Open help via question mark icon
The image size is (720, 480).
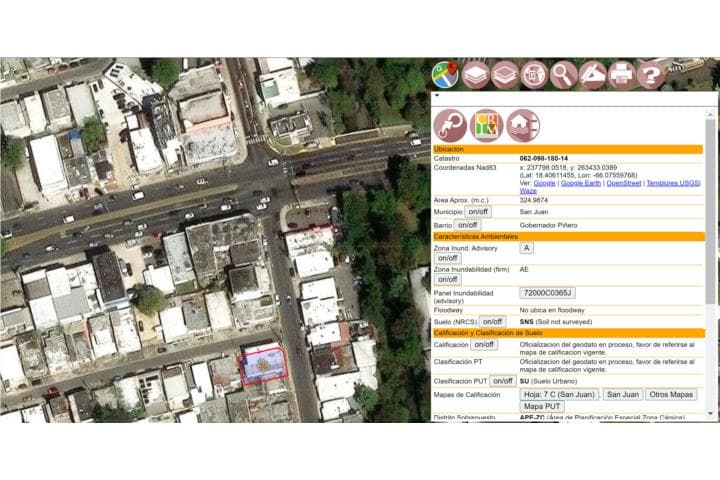(651, 74)
